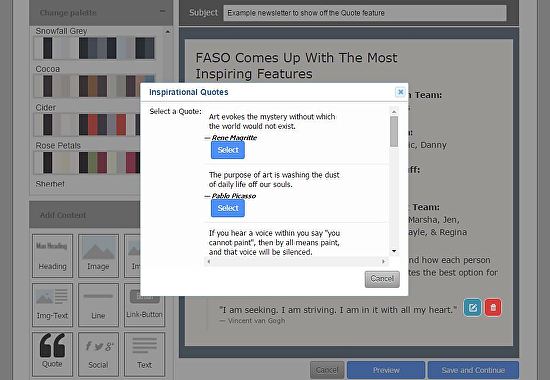Click quote list scrollbar down arrow

pos(394,251)
